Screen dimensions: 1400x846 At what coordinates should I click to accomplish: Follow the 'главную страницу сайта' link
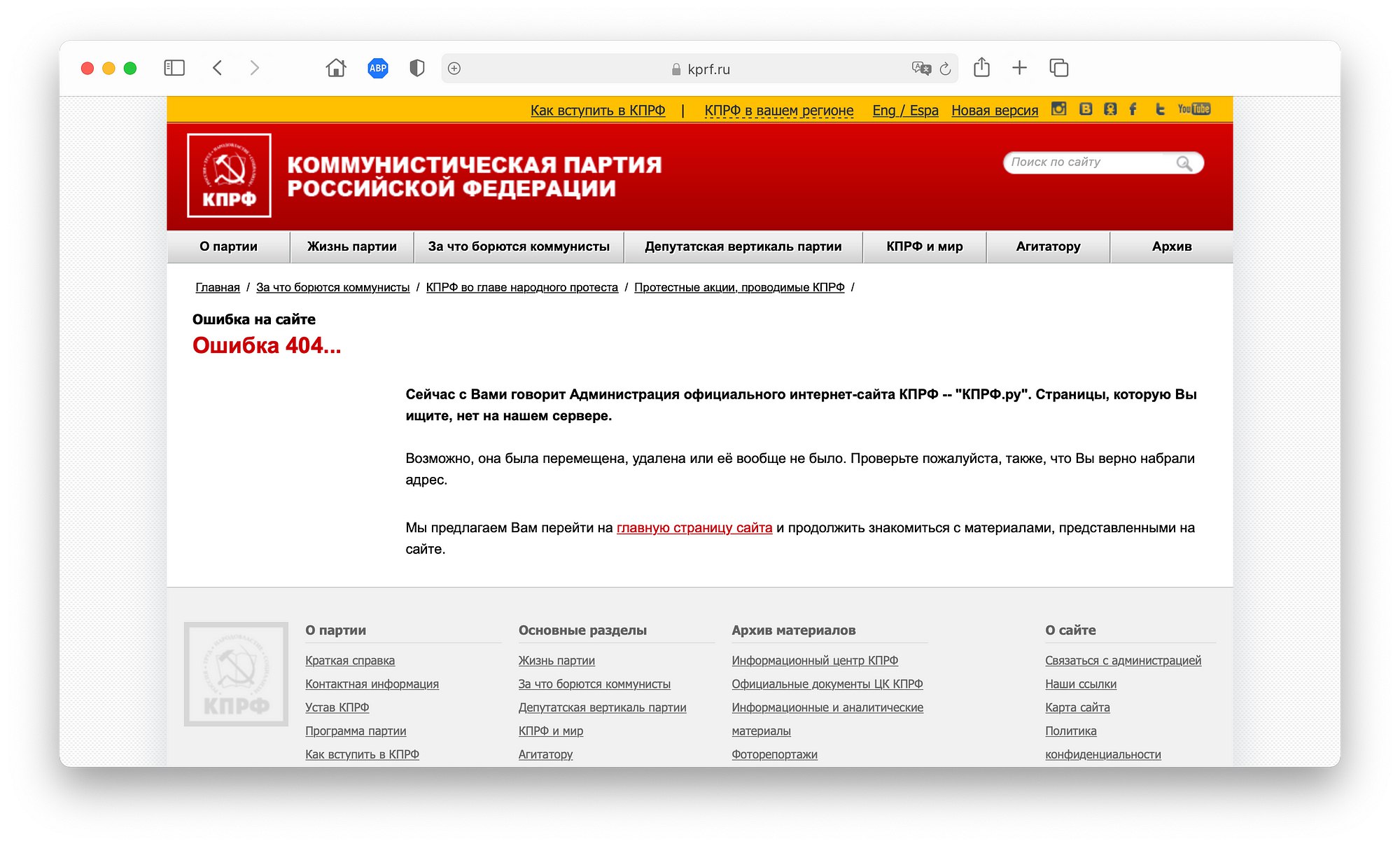(694, 528)
